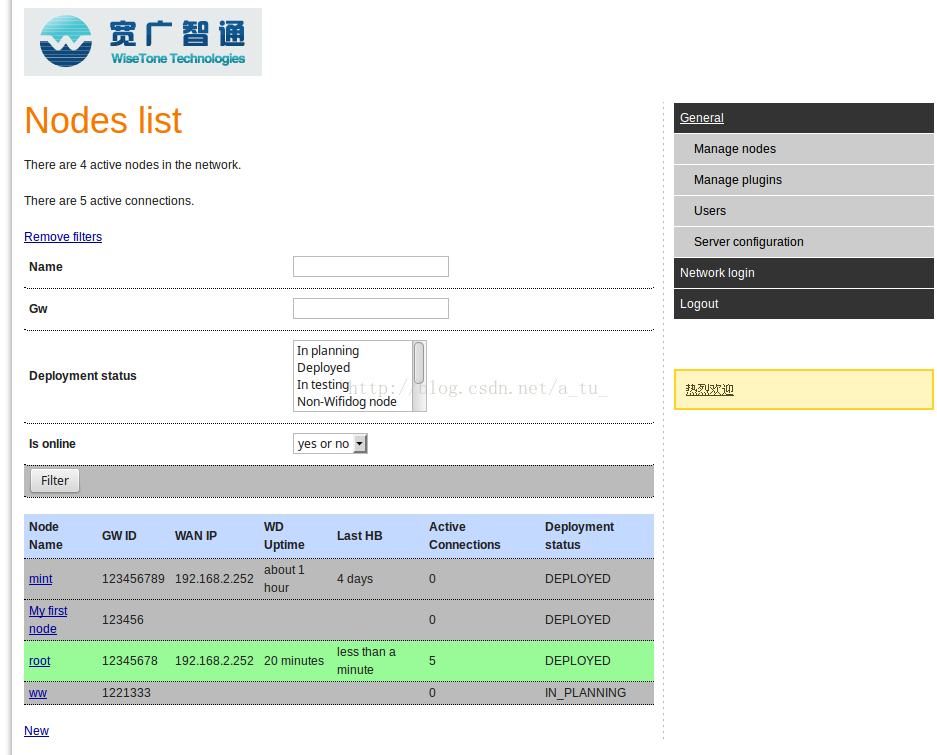
Task: Select 'In testing' deployment status option
Action: [x=323, y=384]
